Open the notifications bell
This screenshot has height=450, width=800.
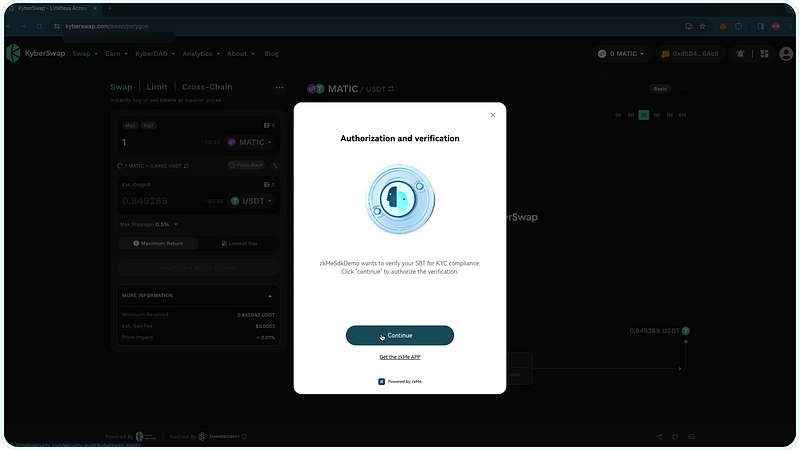coord(740,54)
